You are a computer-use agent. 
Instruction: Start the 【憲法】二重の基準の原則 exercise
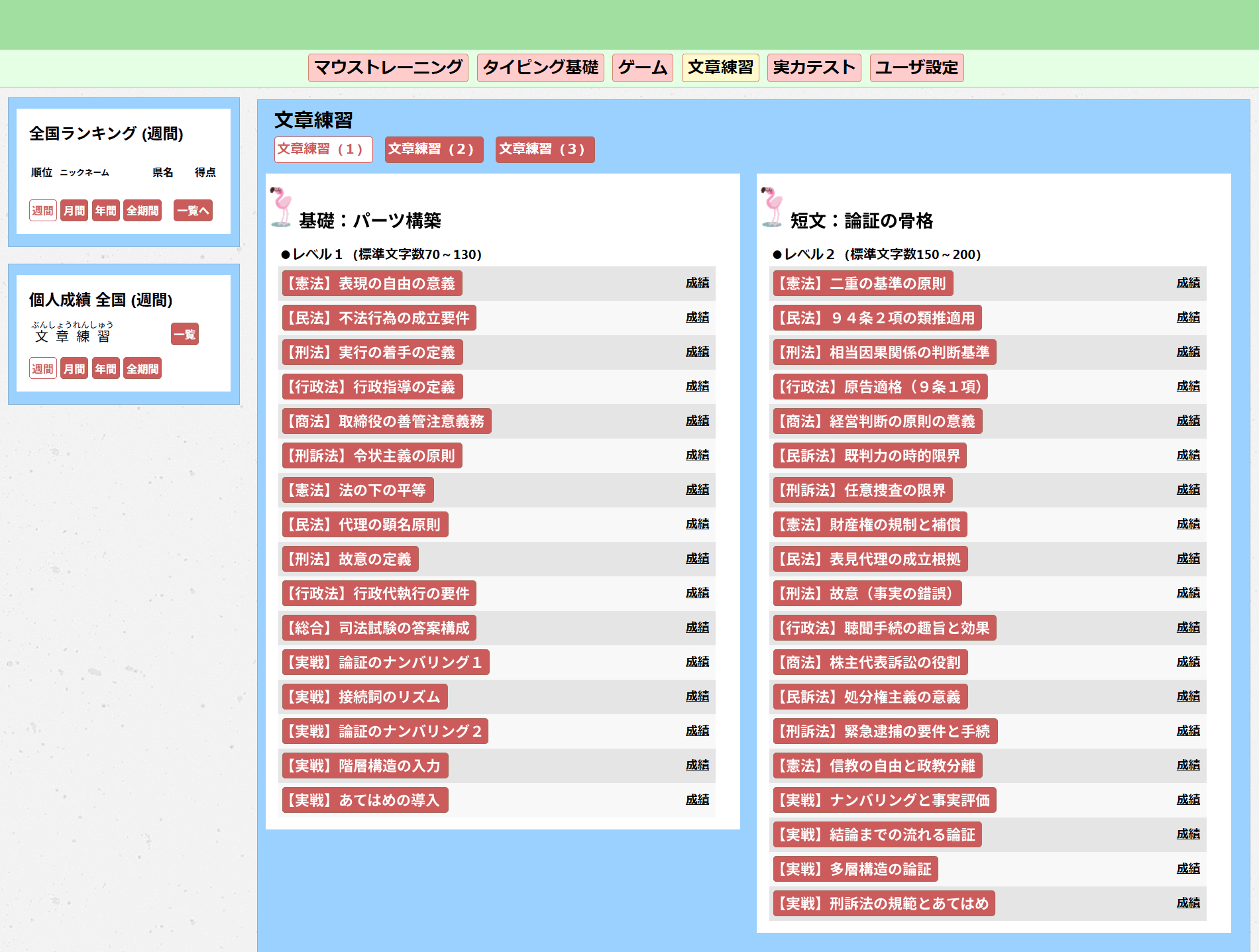coord(862,284)
